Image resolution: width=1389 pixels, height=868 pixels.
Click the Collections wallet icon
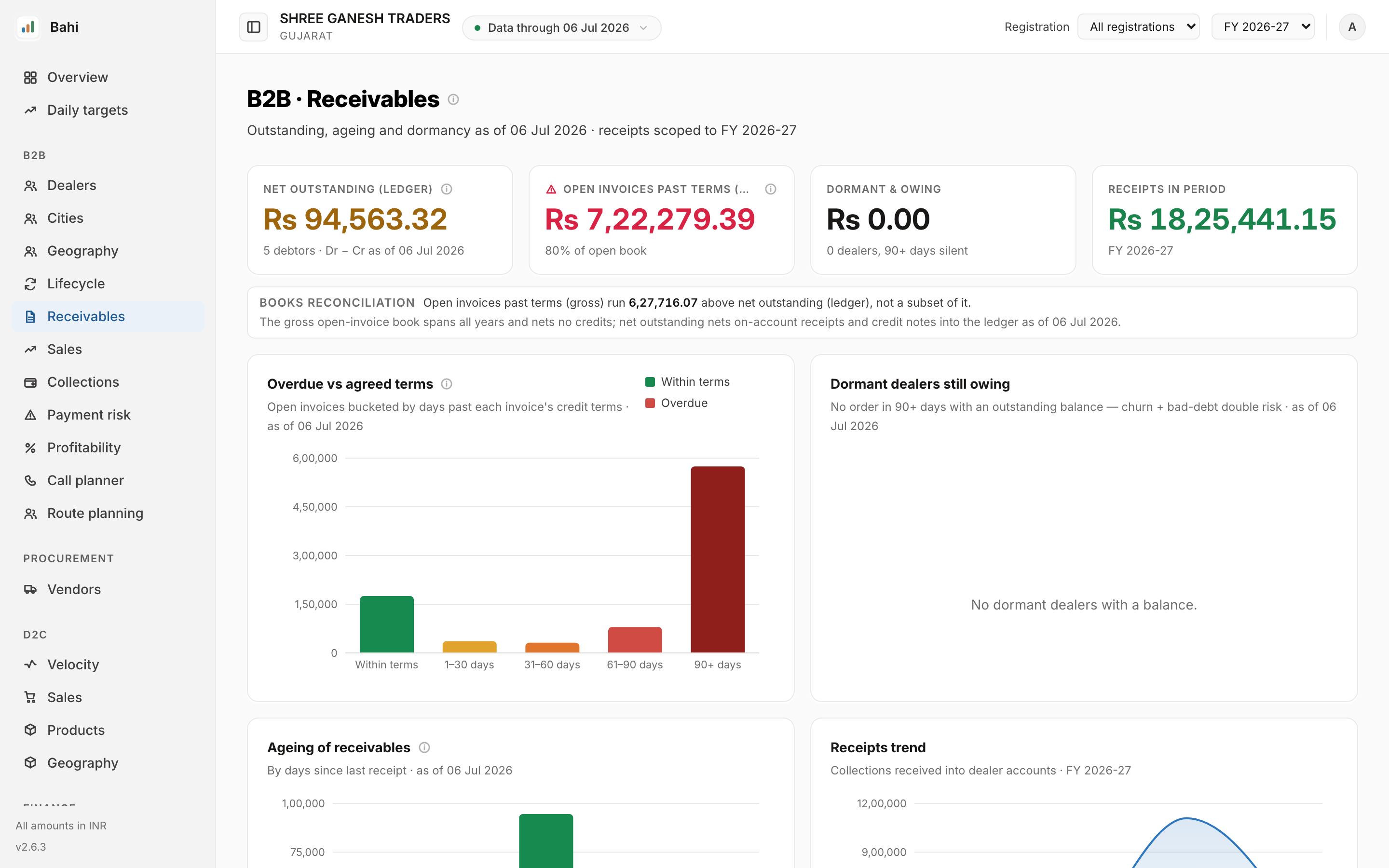30,382
